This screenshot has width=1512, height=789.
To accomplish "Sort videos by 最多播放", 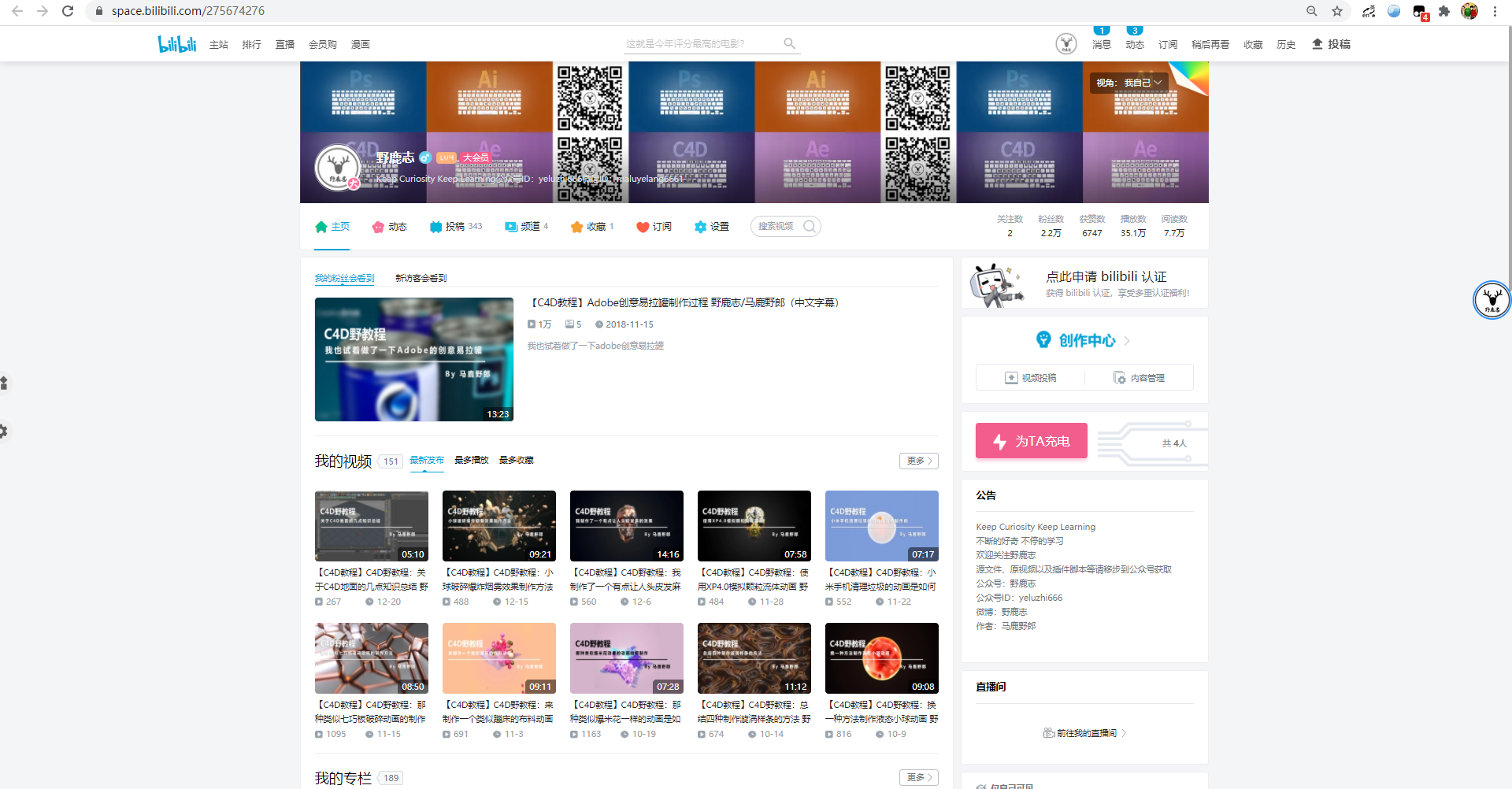I will (472, 460).
